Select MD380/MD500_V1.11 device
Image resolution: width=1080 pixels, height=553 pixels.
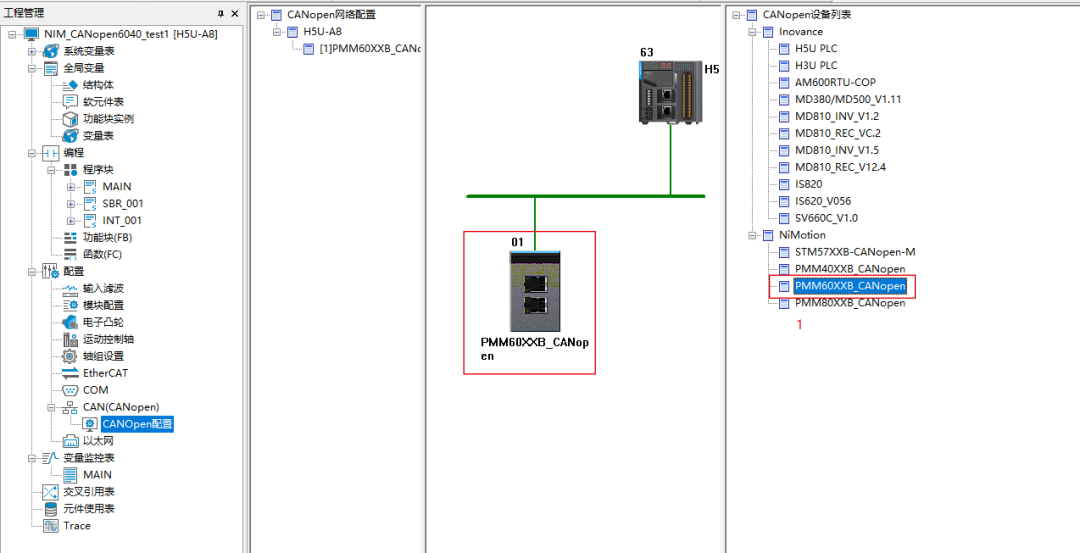[848, 99]
